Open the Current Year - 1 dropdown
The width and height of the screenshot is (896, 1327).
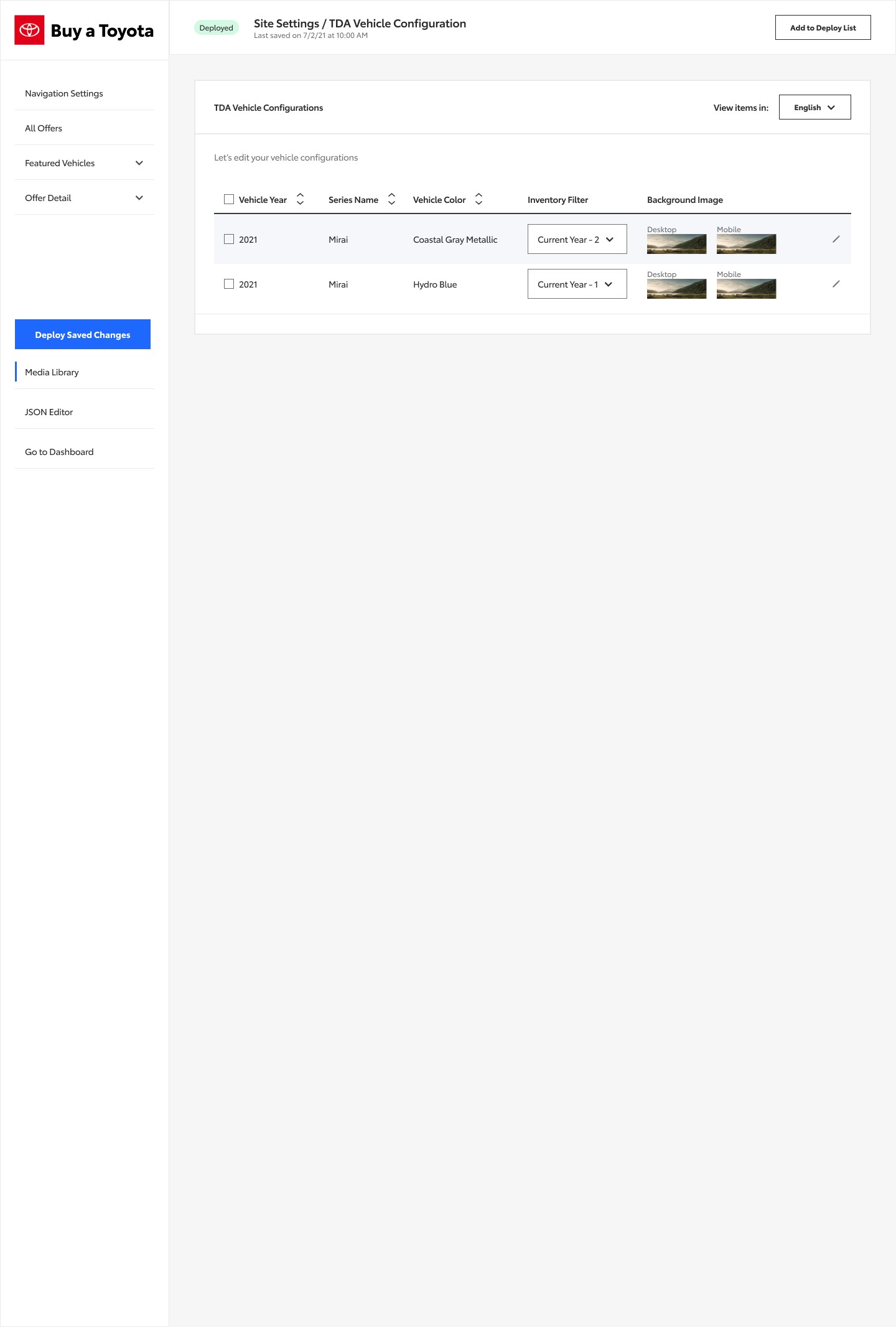pos(577,284)
